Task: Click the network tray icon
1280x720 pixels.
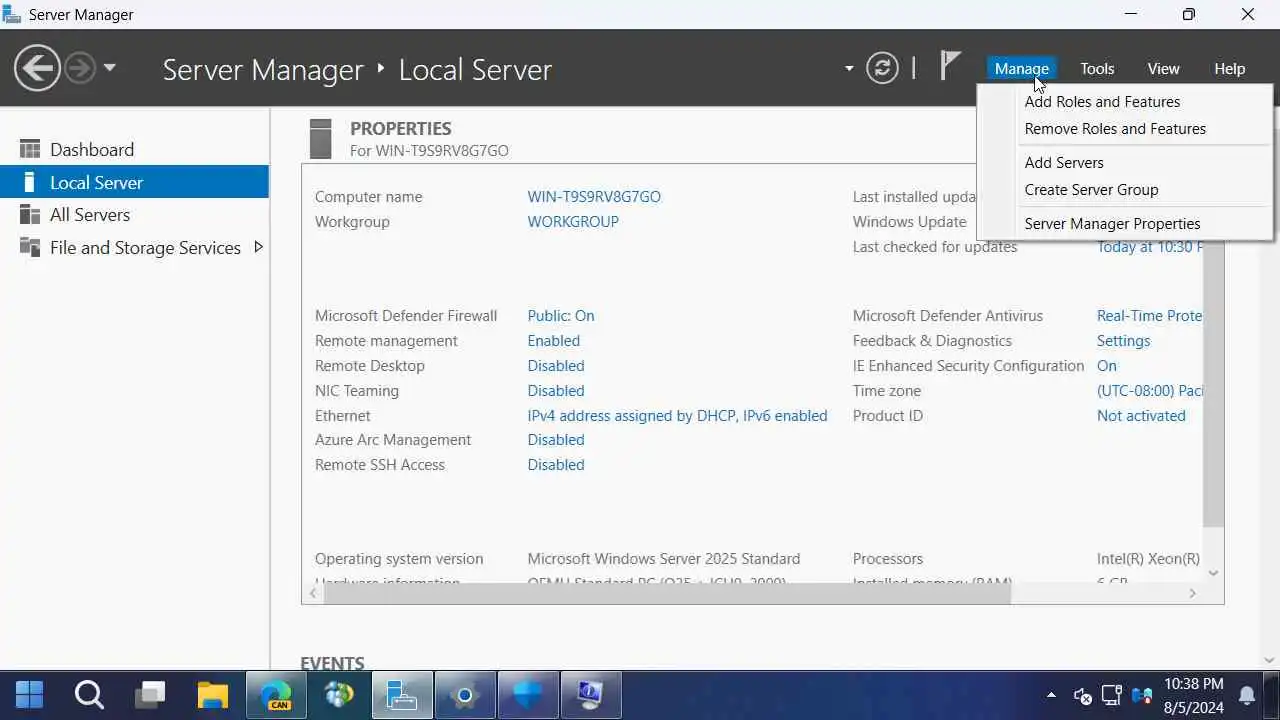Action: 1112,695
